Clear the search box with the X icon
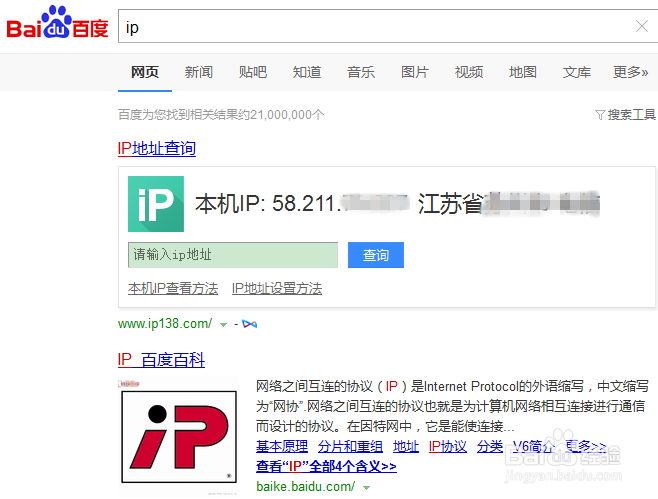The width and height of the screenshot is (658, 499). [641, 26]
